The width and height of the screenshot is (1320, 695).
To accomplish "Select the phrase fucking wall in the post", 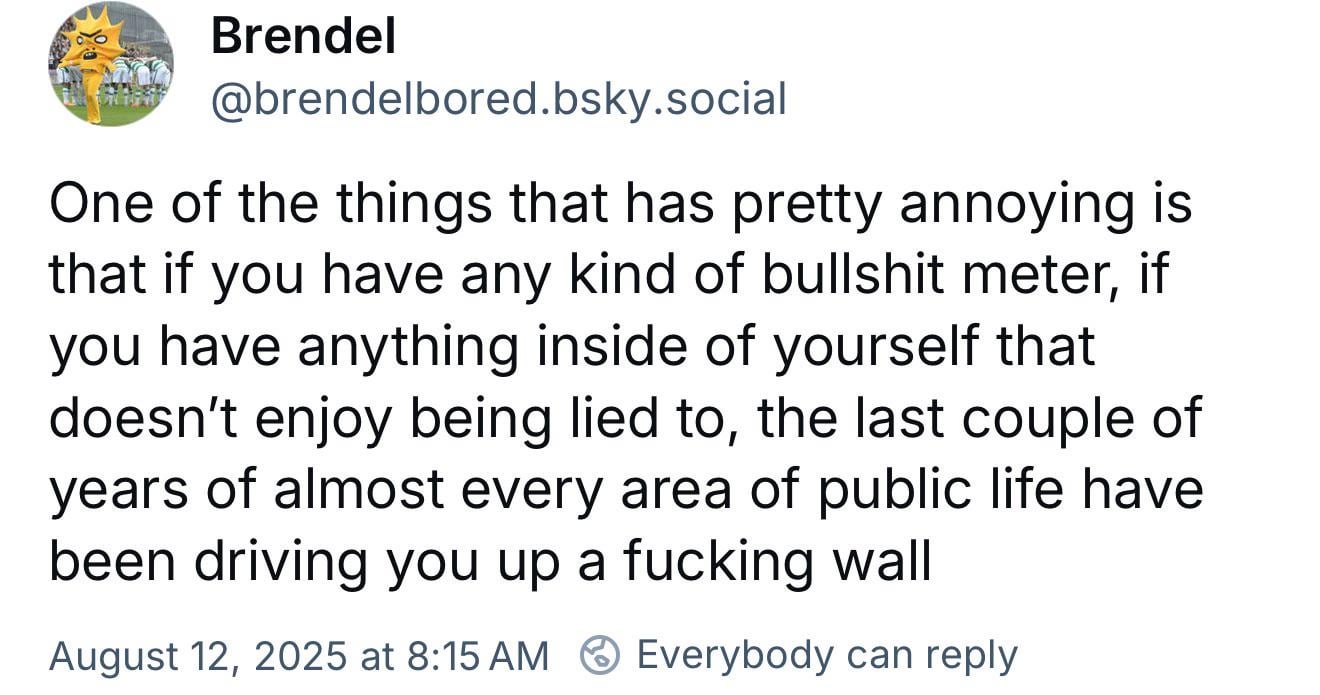I will click(777, 563).
